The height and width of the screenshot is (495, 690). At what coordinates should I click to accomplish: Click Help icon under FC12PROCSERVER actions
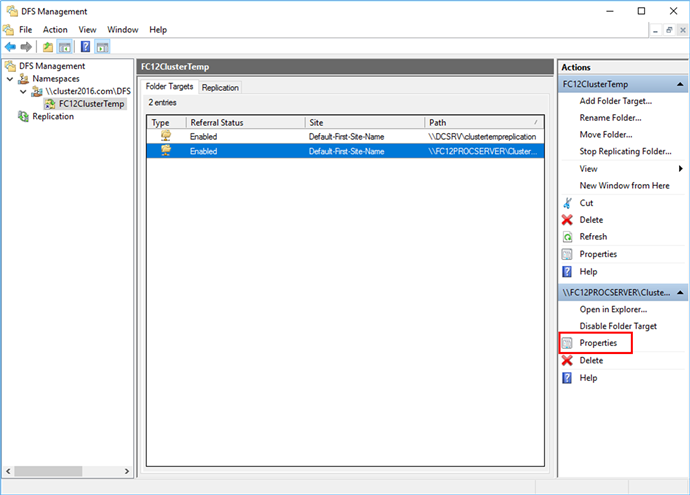tap(567, 378)
